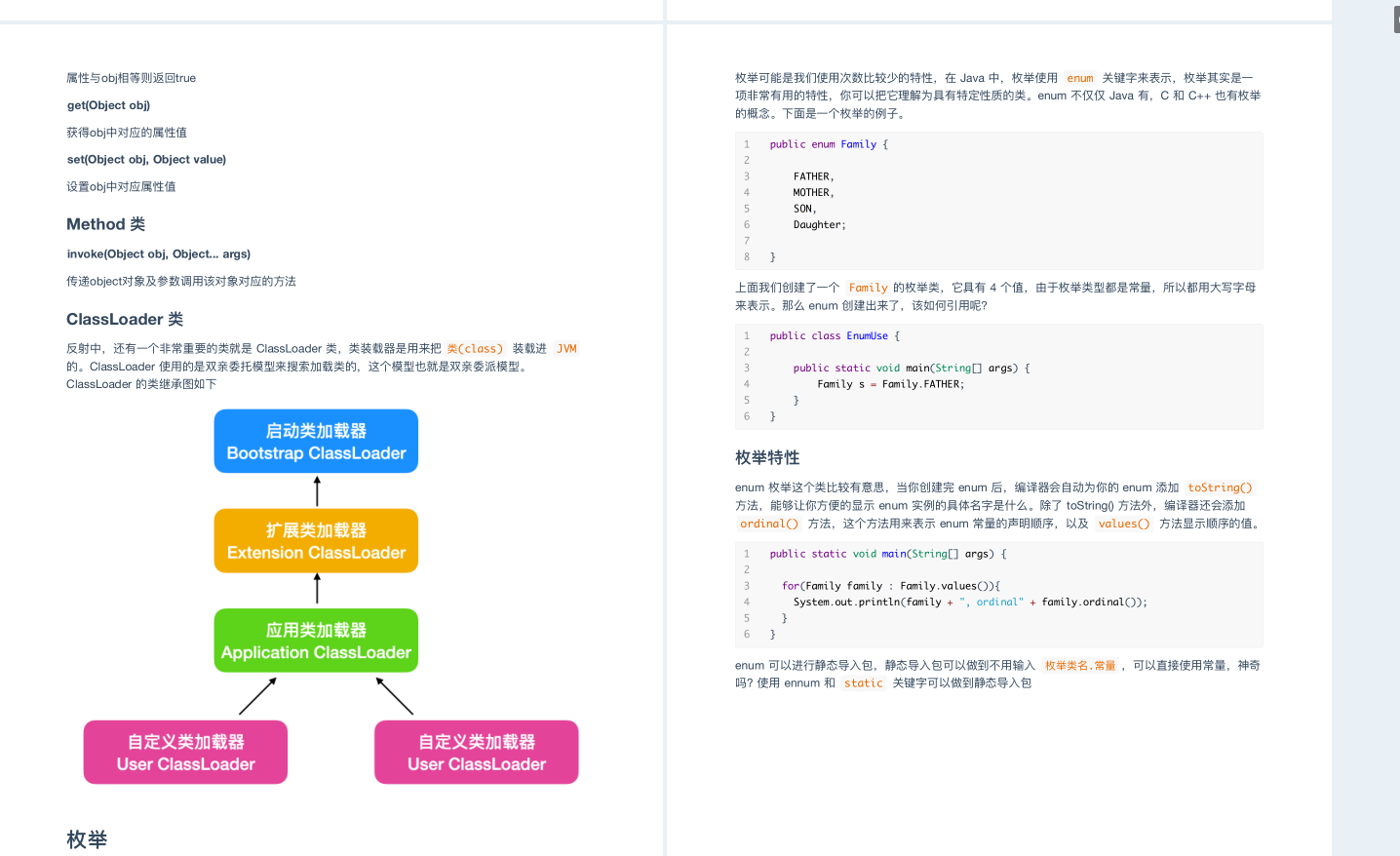Click the orange inline keyword 'static'
The height and width of the screenshot is (856, 1400).
pyautogui.click(x=863, y=683)
